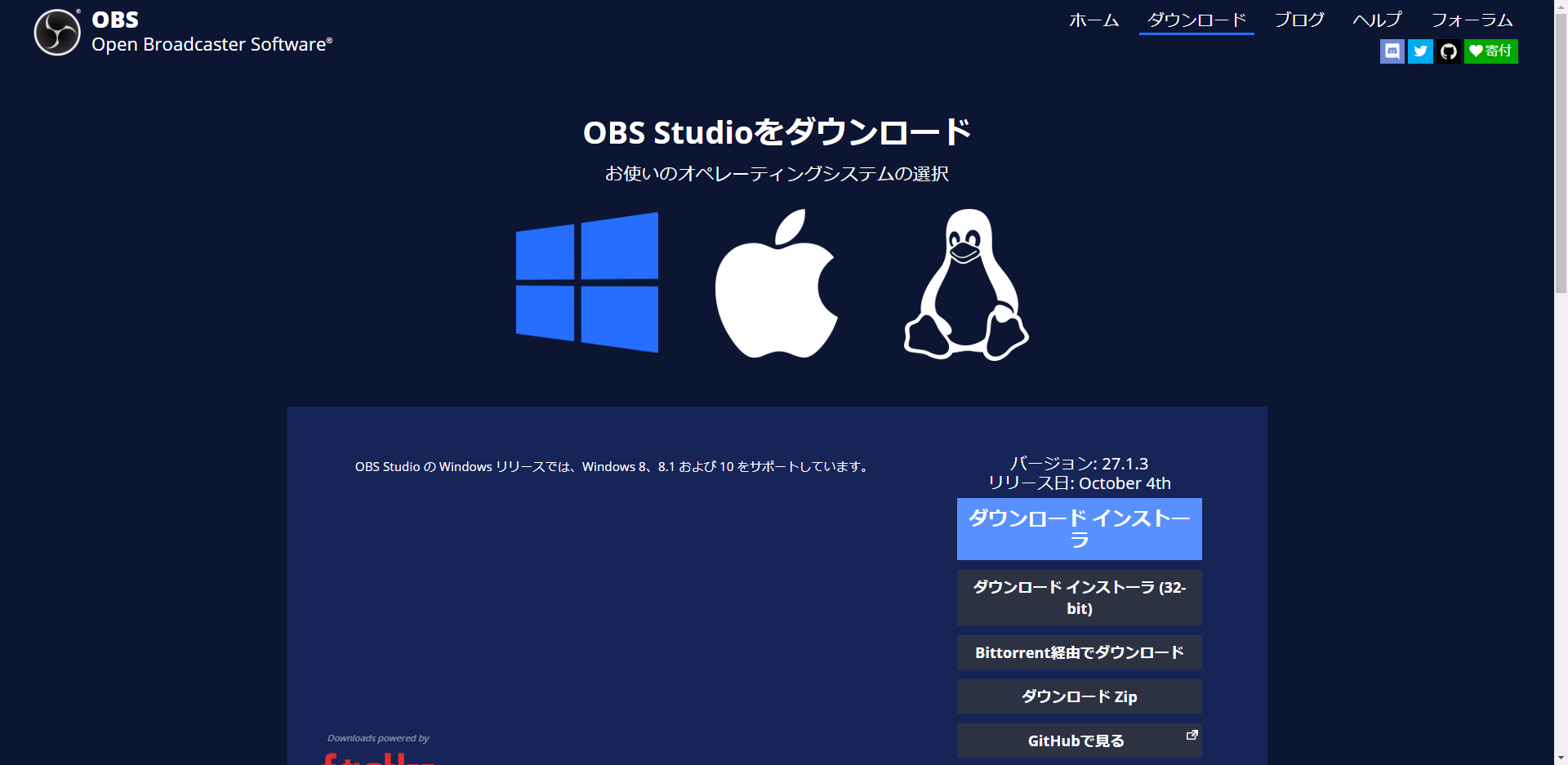This screenshot has width=1568, height=765.
Task: Select the Linux penguin icon
Action: (x=966, y=284)
